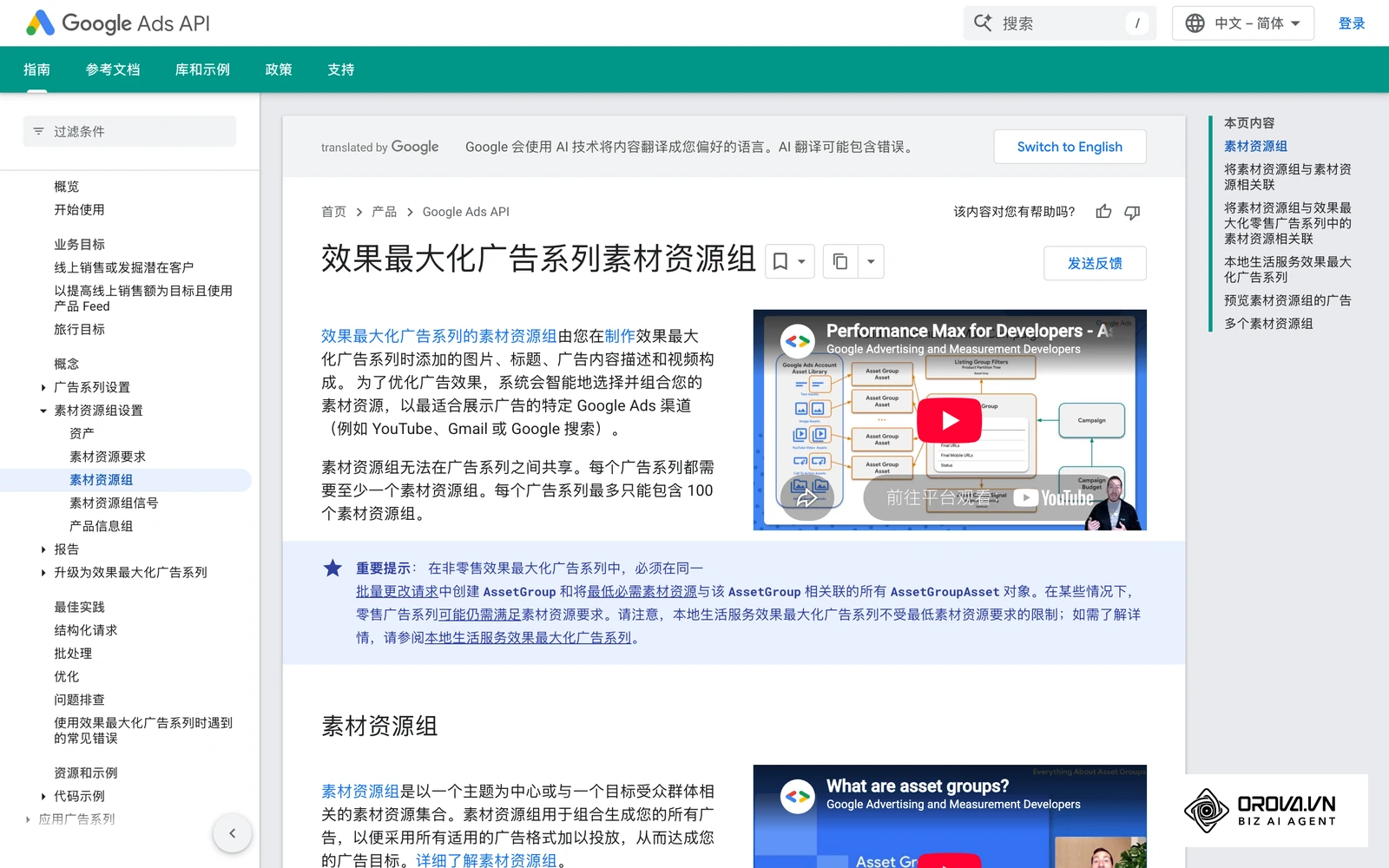Expand the 代码示例 tree section

[43, 796]
